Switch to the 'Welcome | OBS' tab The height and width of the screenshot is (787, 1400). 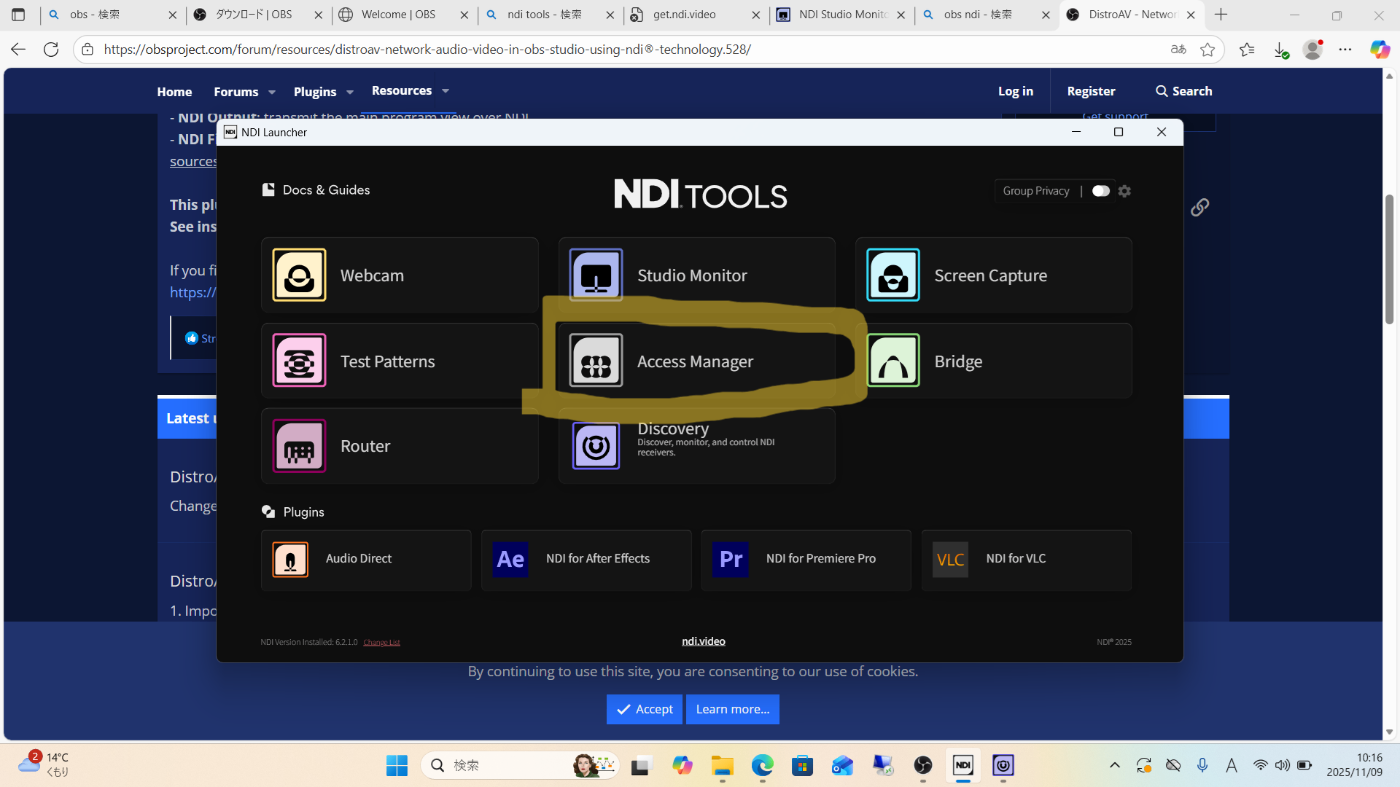405,15
